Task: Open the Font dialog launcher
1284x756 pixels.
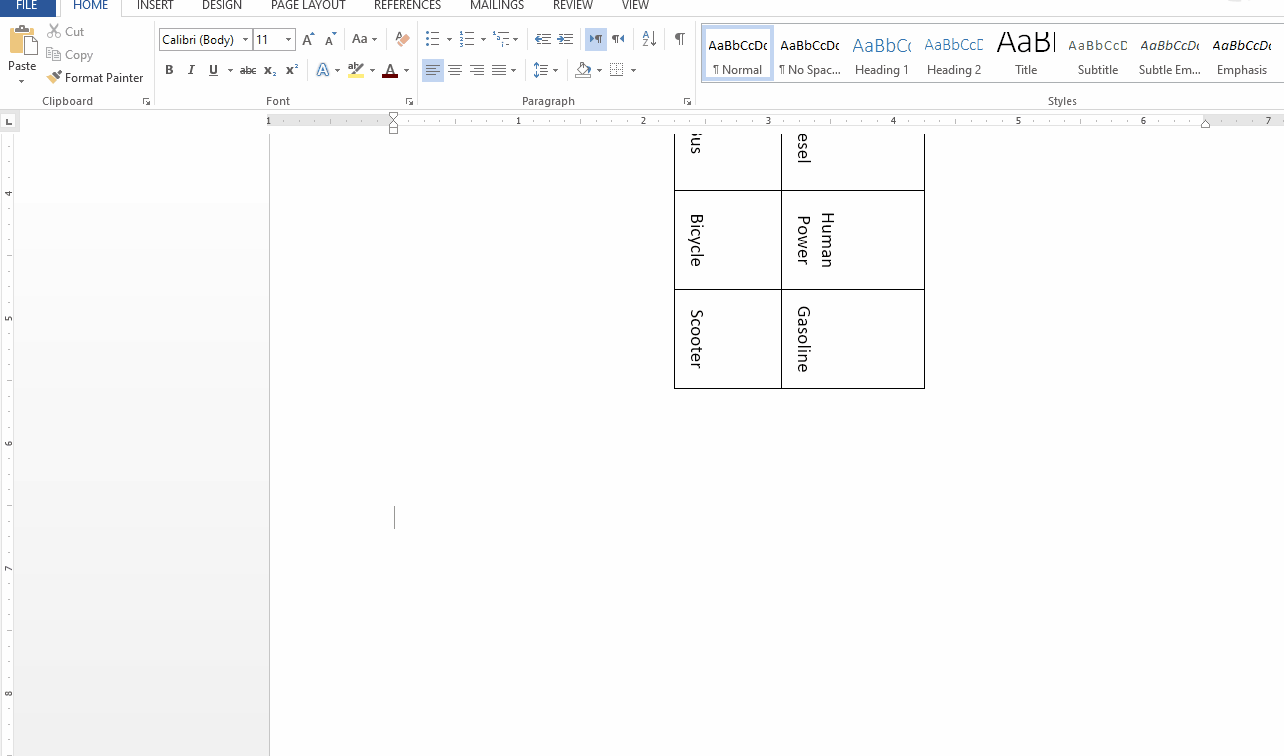Action: pos(409,101)
